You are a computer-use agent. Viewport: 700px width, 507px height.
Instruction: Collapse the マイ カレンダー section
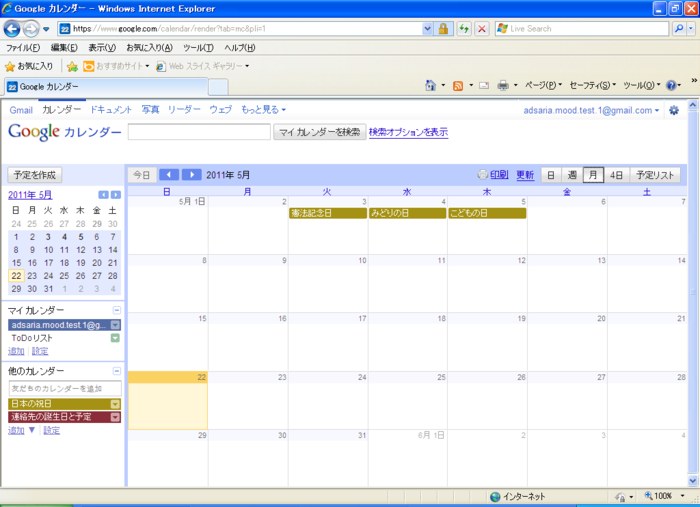pos(117,310)
